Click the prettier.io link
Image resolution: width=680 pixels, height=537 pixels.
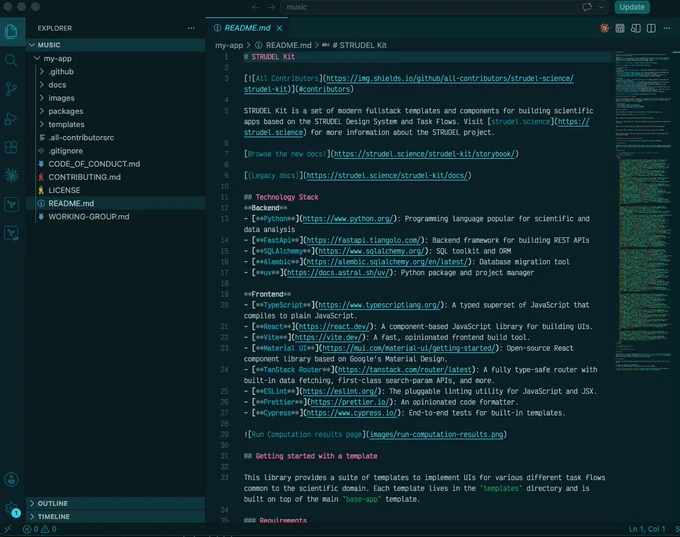(350, 402)
